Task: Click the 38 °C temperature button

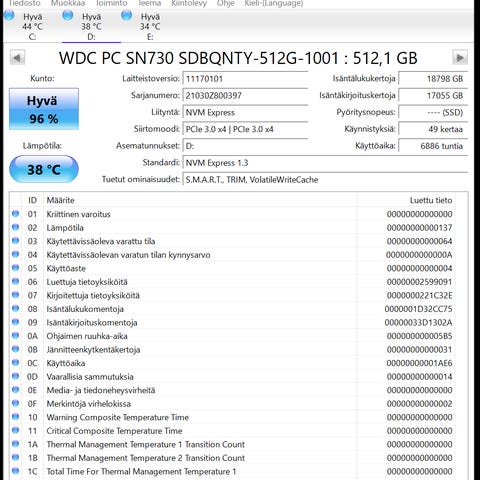Action: (x=44, y=169)
